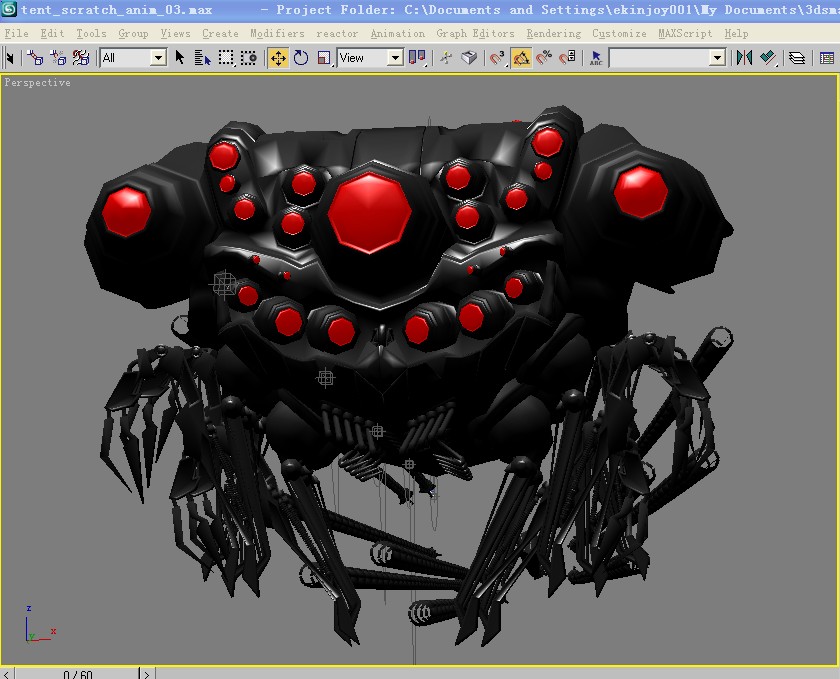Click the Mirror tool icon
The width and height of the screenshot is (840, 679).
pos(744,58)
